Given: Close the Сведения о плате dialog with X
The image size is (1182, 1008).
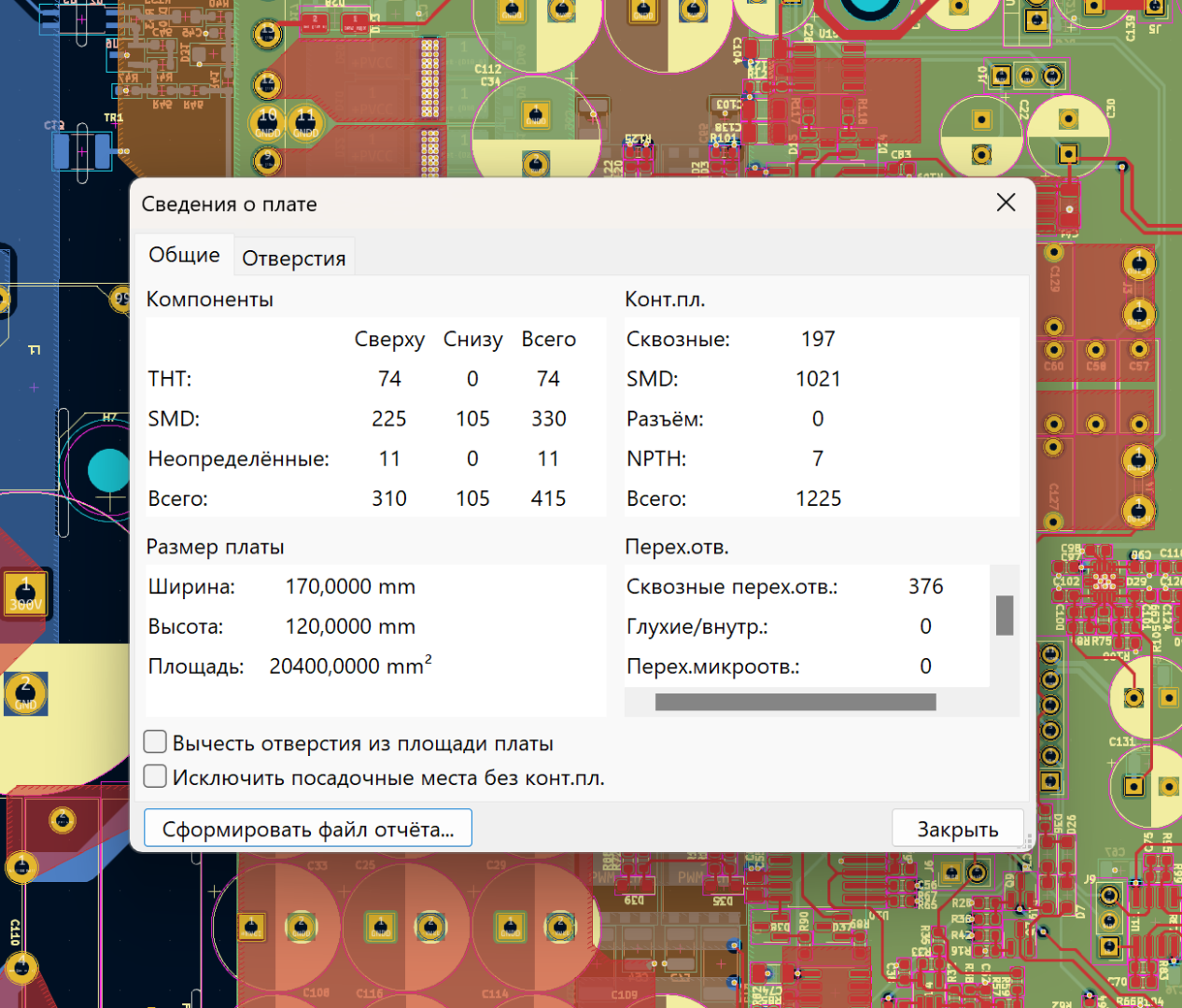Looking at the screenshot, I should 1006,203.
